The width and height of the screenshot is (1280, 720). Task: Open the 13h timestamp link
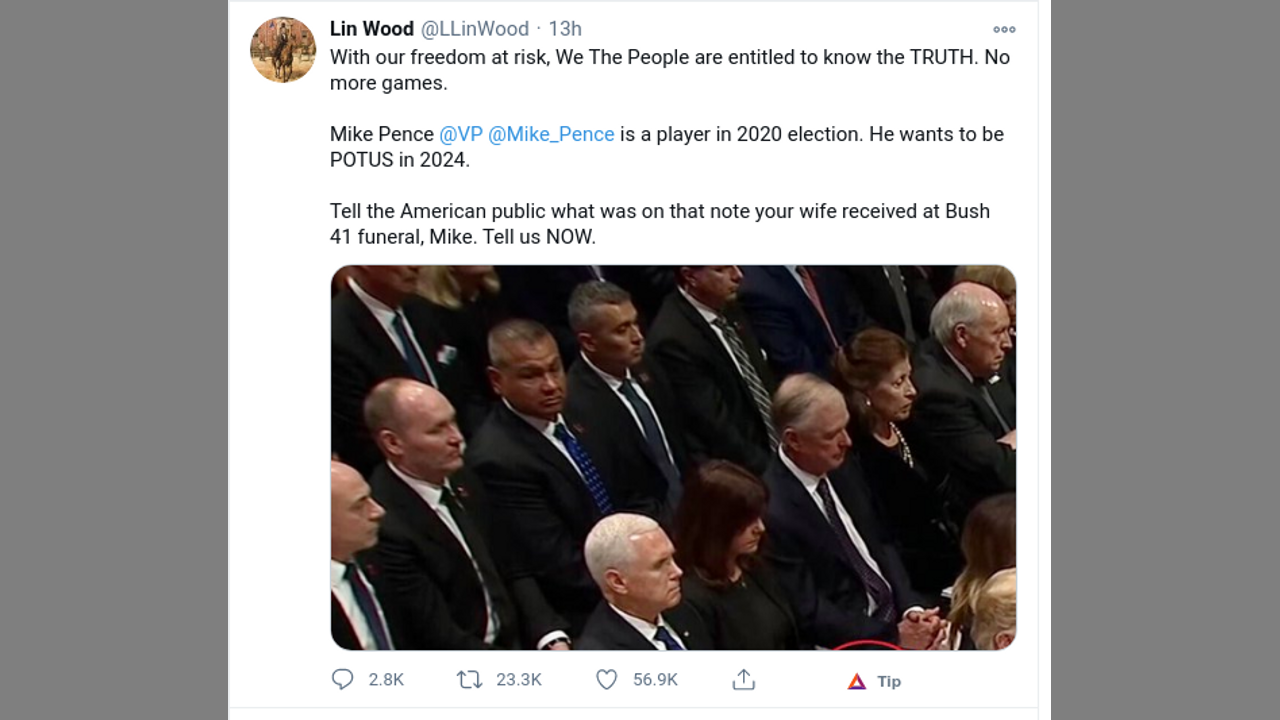[x=565, y=29]
